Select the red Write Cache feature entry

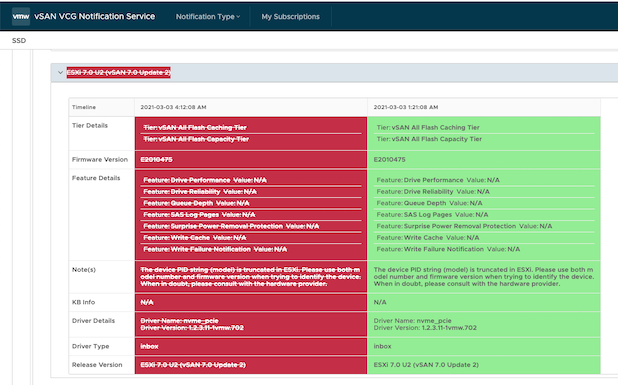[x=195, y=238]
